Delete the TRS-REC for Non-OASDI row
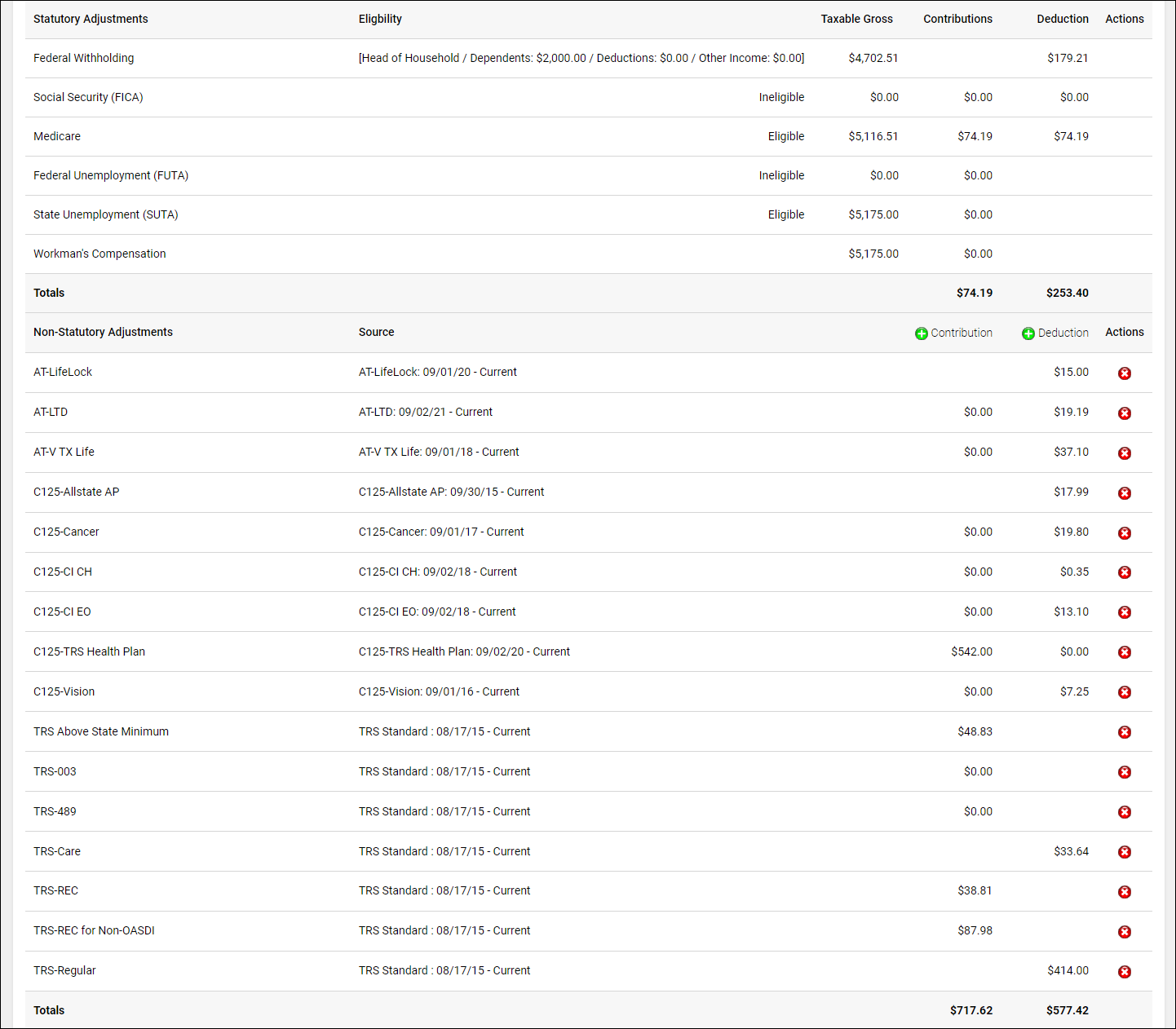This screenshot has width=1176, height=1029. (x=1124, y=932)
